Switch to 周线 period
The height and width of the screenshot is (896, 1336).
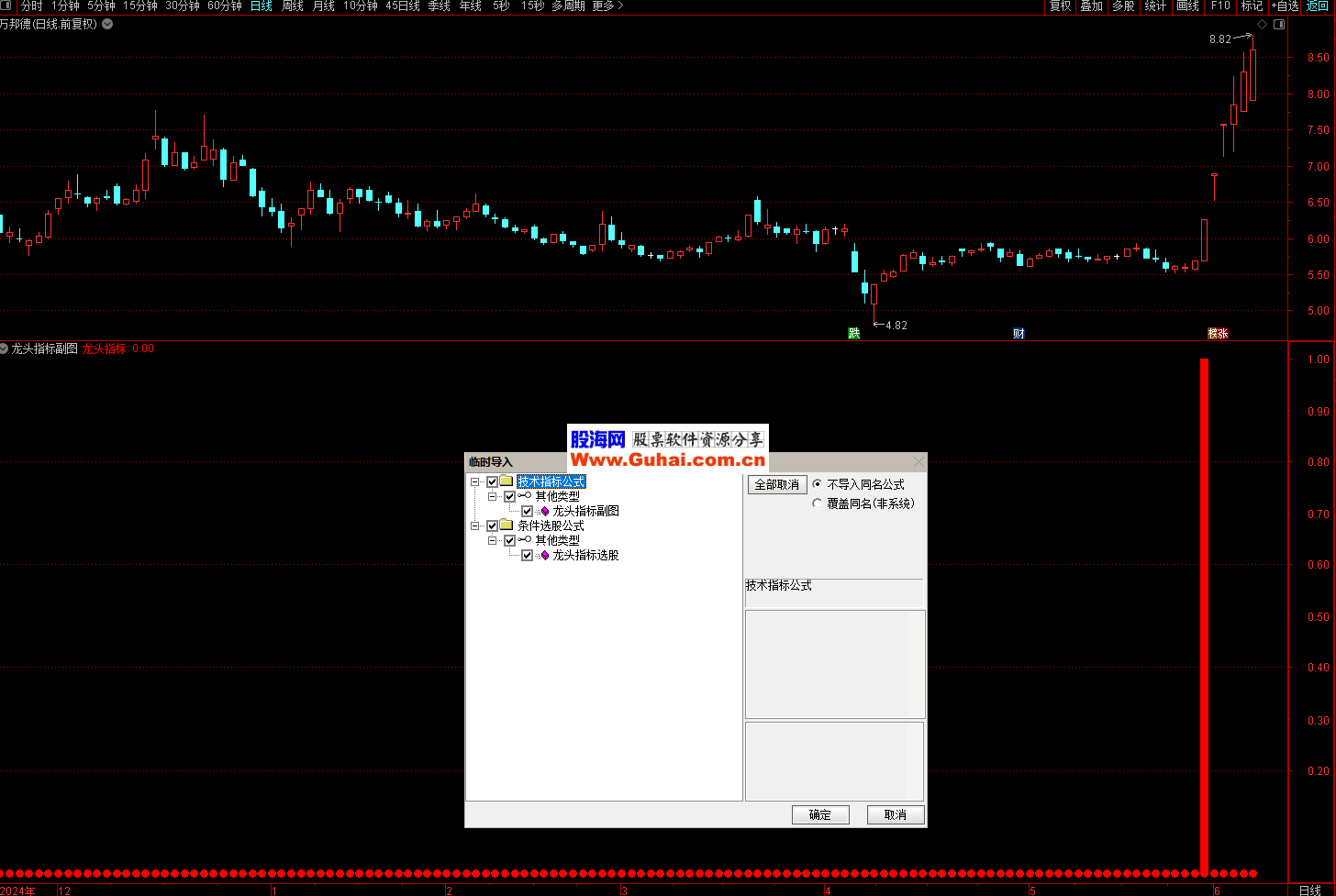[x=293, y=6]
